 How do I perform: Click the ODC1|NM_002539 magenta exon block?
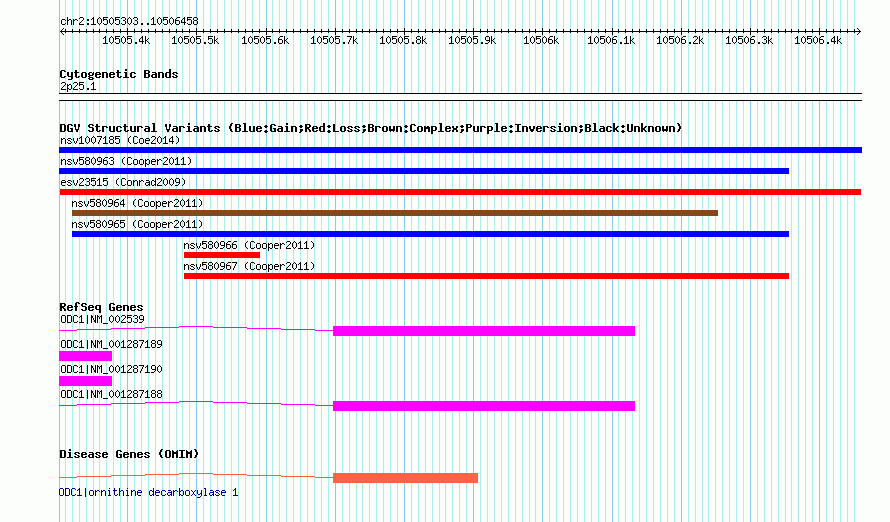(484, 331)
